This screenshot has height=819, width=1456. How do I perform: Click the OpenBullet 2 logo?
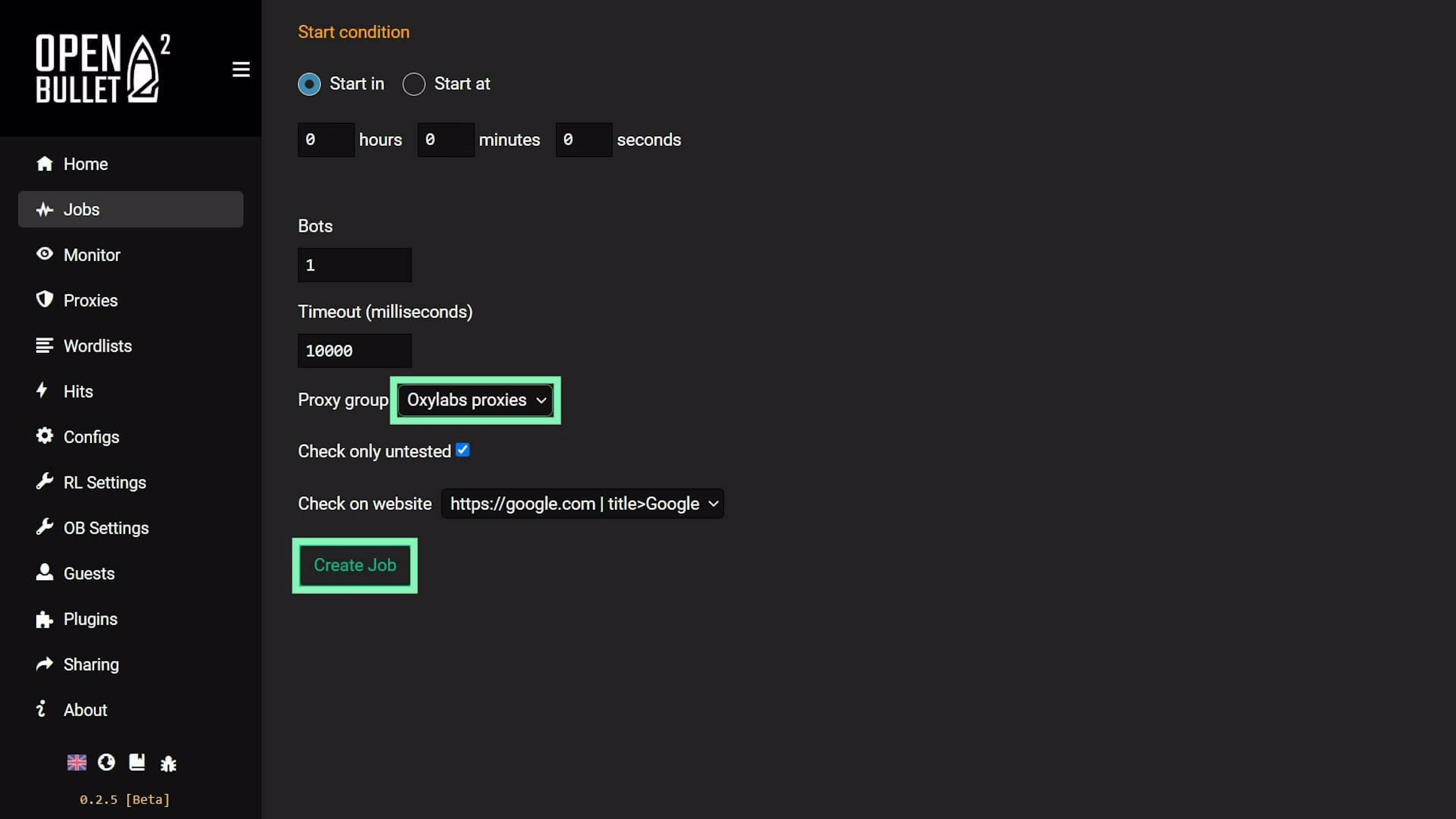coord(103,68)
